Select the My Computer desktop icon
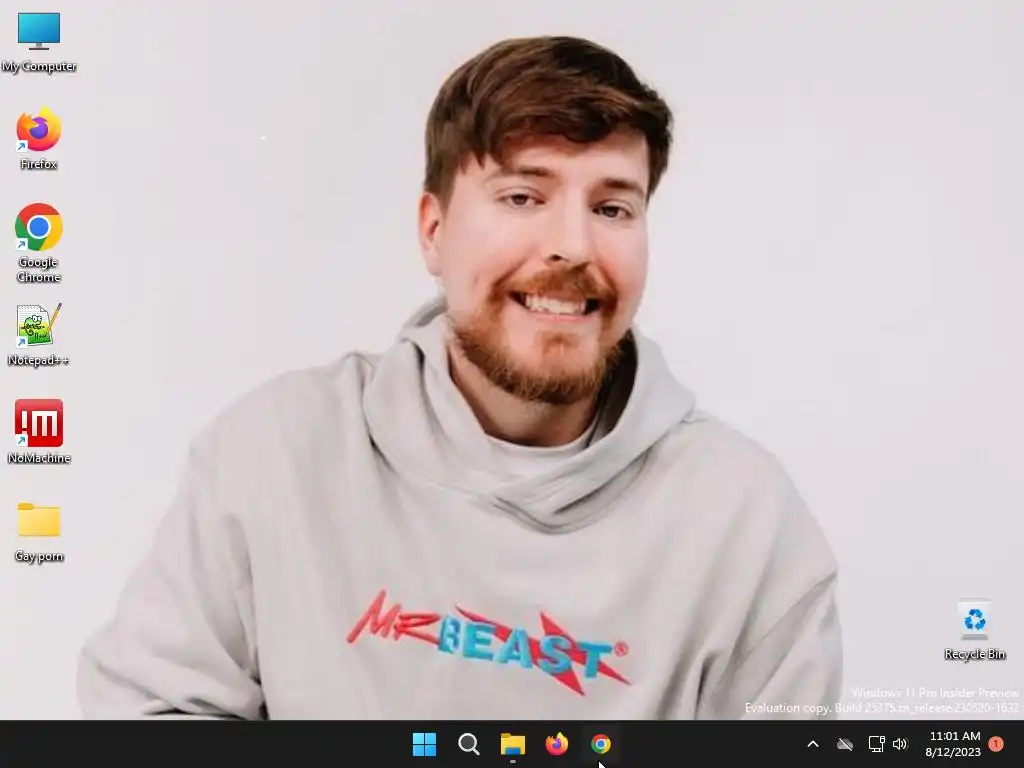 coord(39,42)
